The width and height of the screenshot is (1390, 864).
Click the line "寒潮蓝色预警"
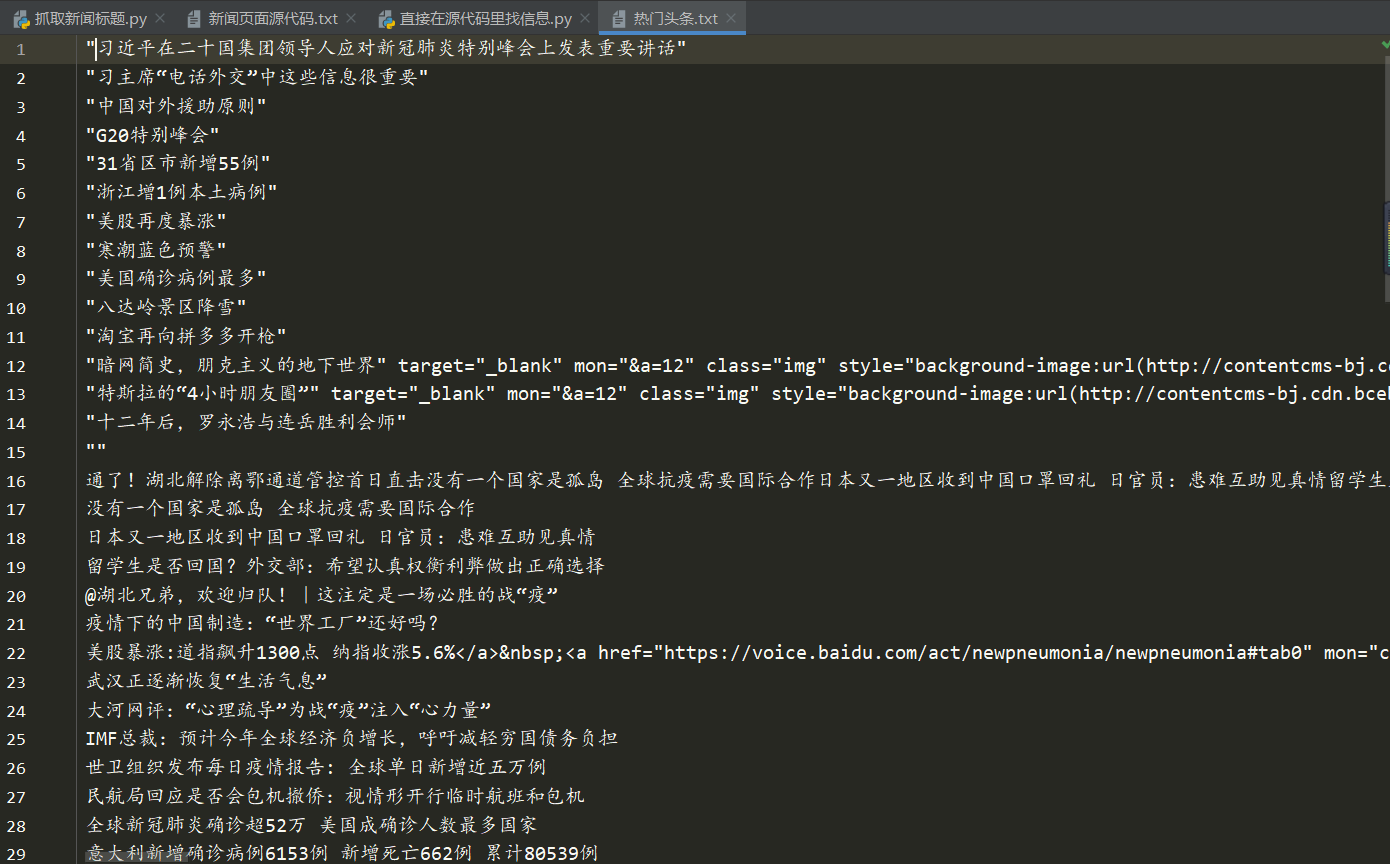coord(156,250)
